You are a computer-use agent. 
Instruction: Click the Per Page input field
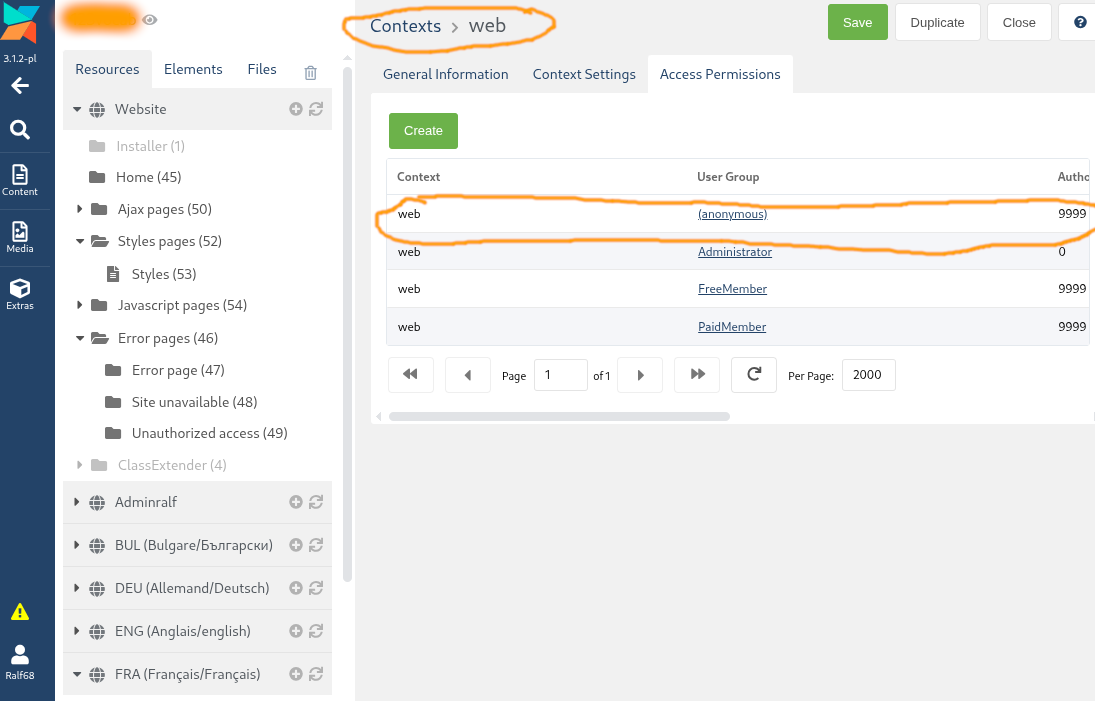868,375
